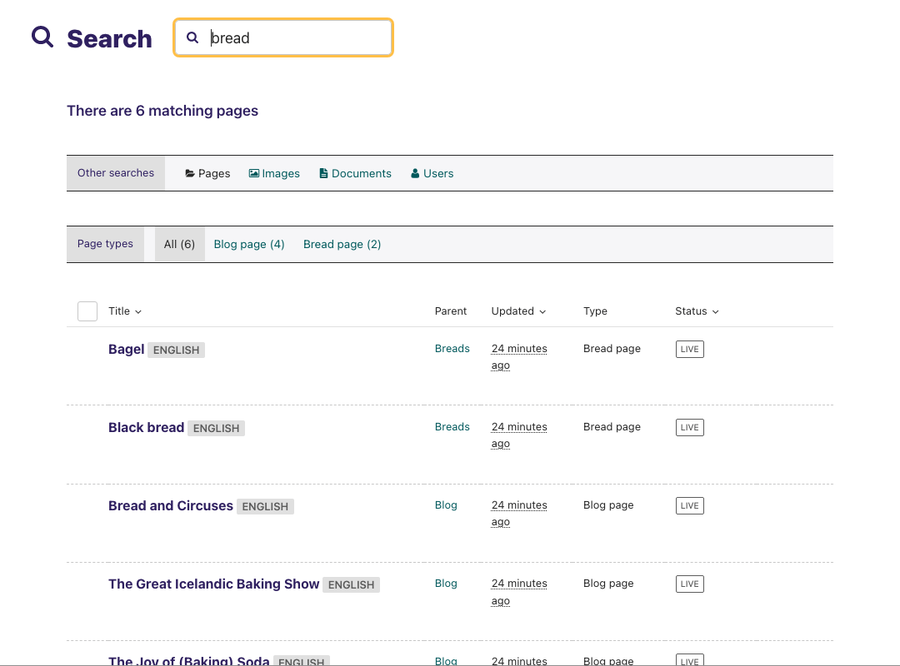Open the Black bread page
900x666 pixels.
coord(146,428)
